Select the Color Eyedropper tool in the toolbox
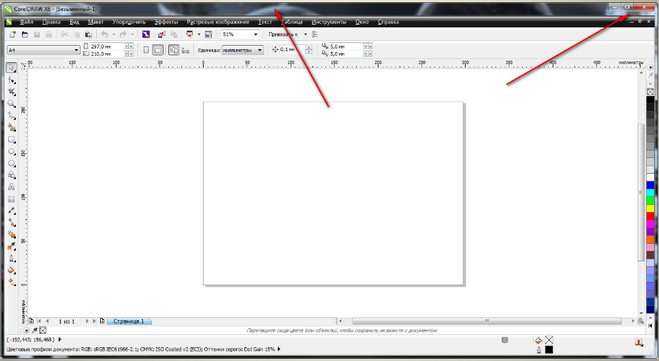The width and height of the screenshot is (659, 361). 12,247
